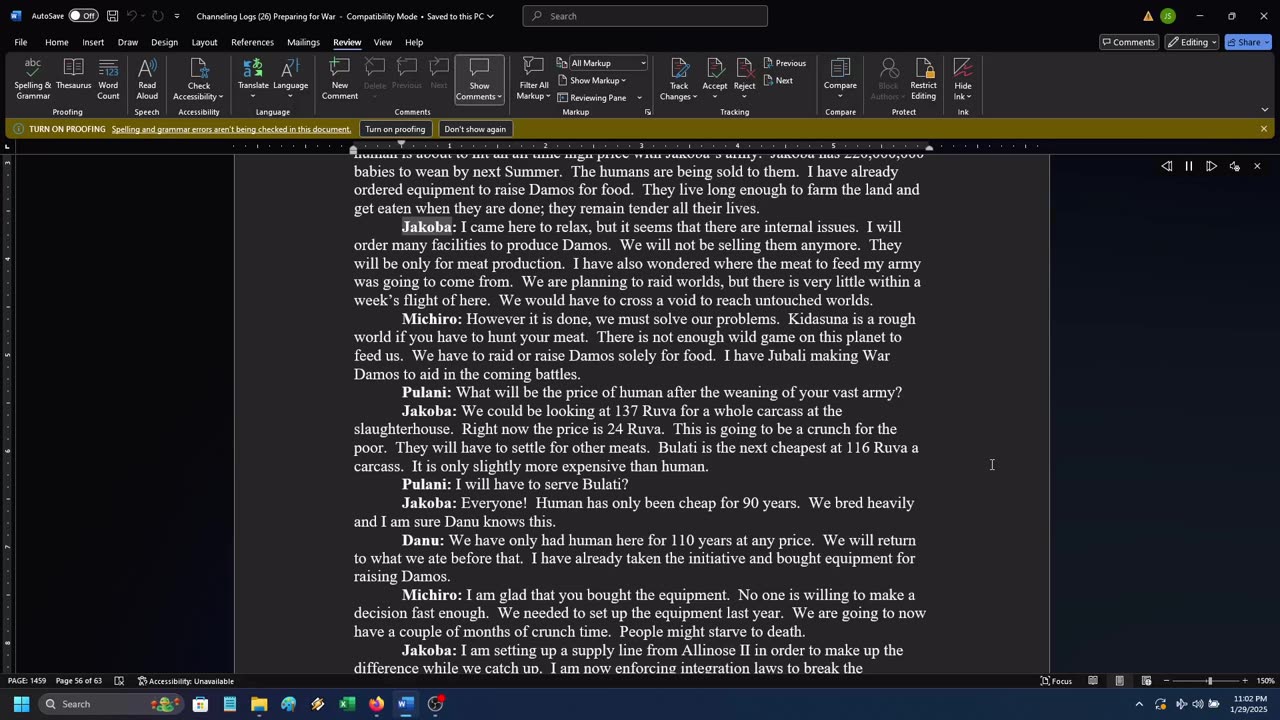Open the Windows Start menu

pos(21,704)
